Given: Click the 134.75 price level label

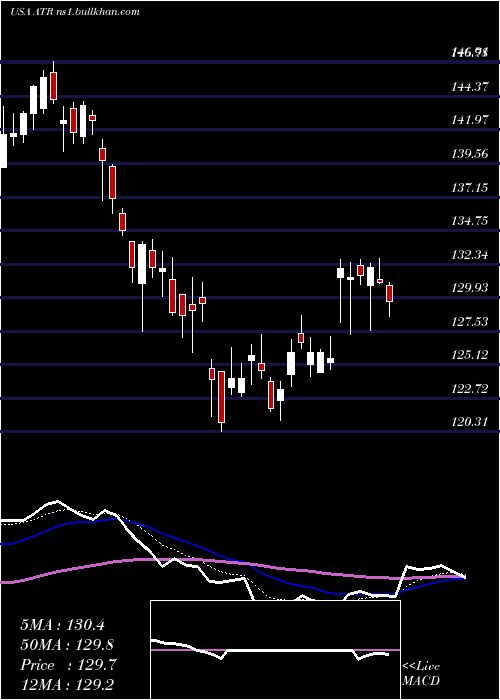Looking at the screenshot, I should point(468,221).
